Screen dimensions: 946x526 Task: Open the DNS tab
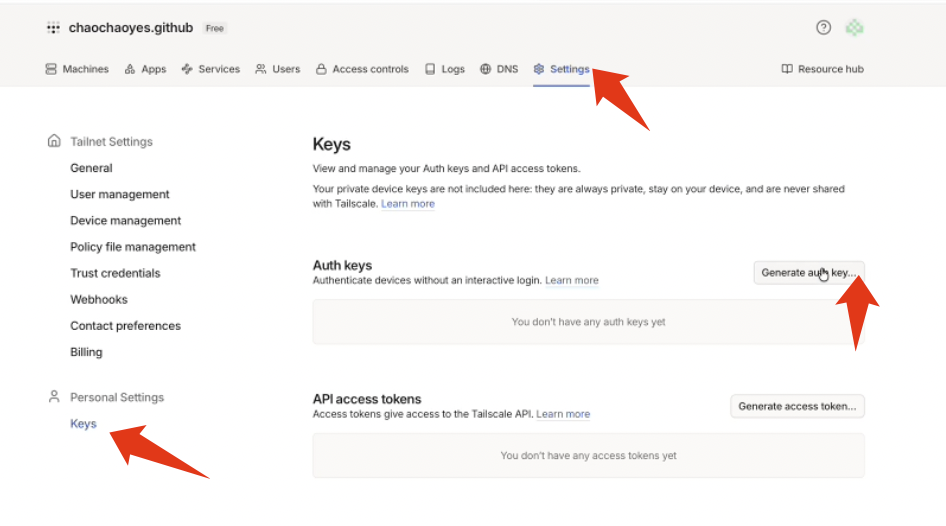499,69
